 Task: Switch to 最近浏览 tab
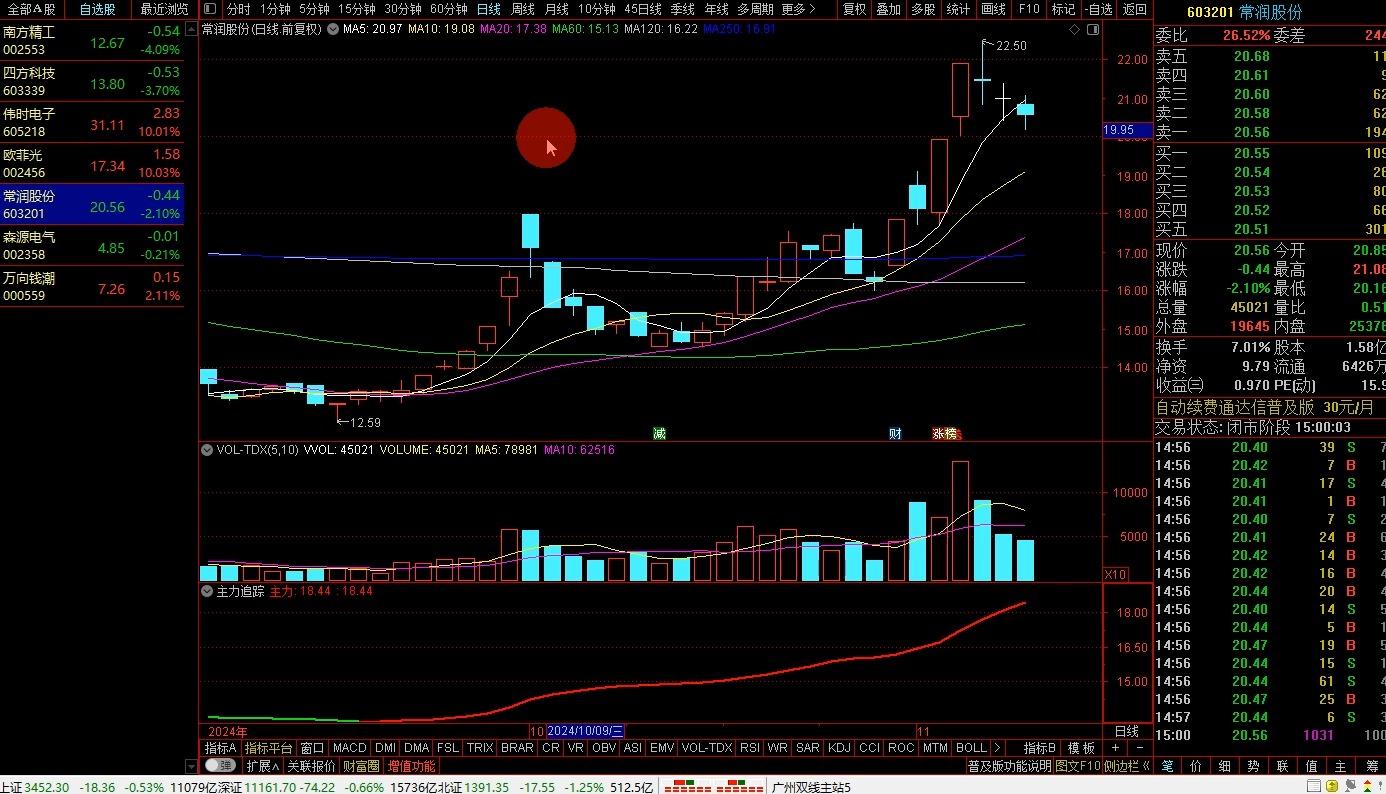(x=164, y=9)
